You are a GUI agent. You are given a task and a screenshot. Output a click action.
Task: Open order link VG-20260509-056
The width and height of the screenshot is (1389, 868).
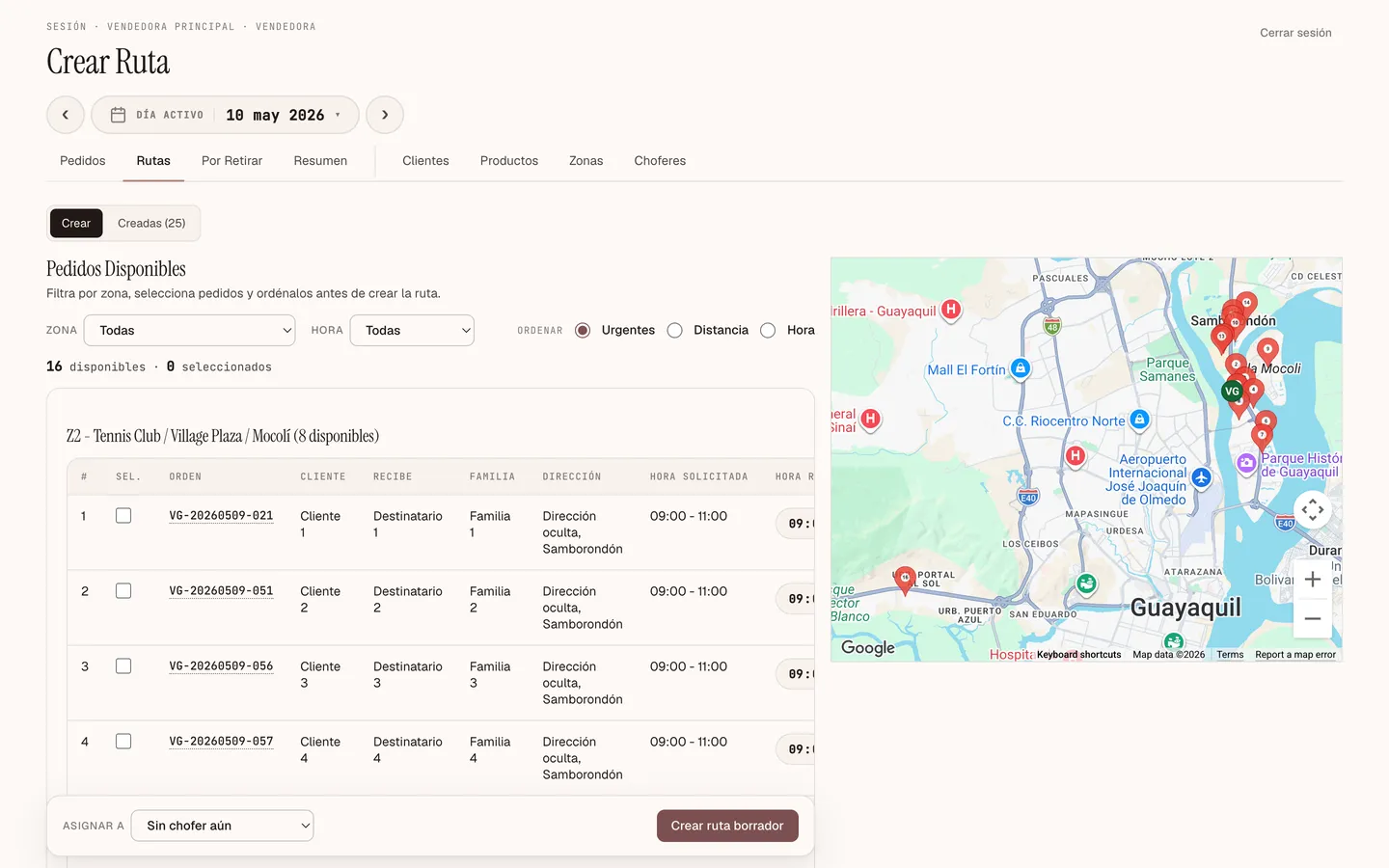(221, 666)
